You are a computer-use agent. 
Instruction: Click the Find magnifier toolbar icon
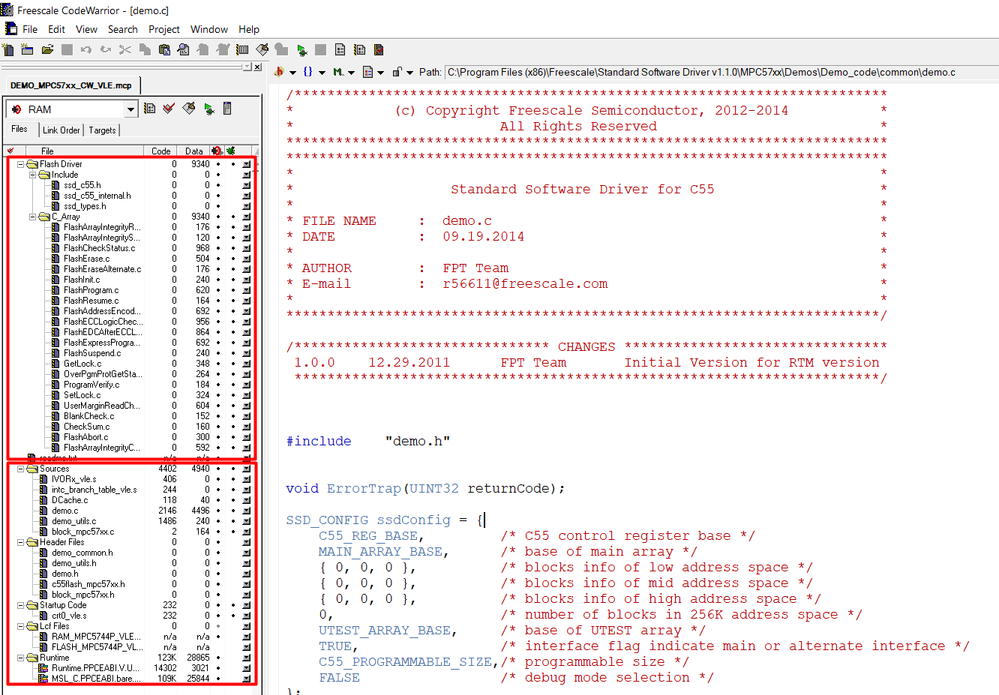tap(183, 50)
